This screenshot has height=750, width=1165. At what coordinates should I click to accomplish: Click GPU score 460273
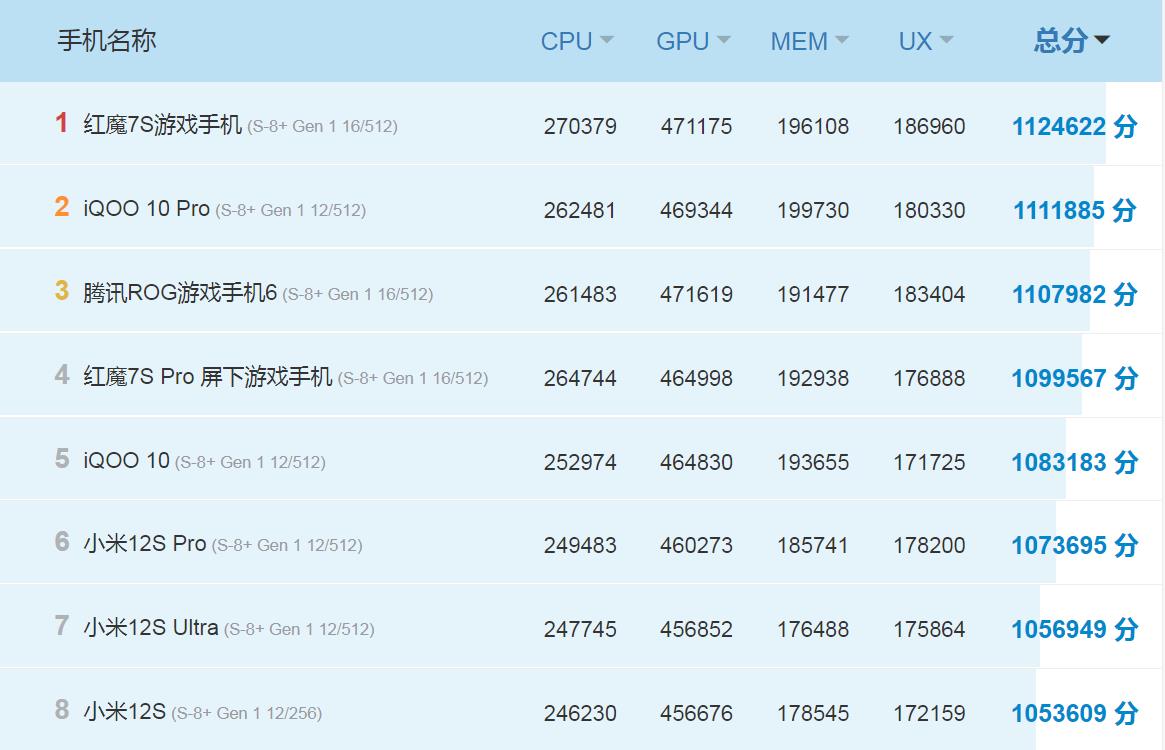coord(696,546)
